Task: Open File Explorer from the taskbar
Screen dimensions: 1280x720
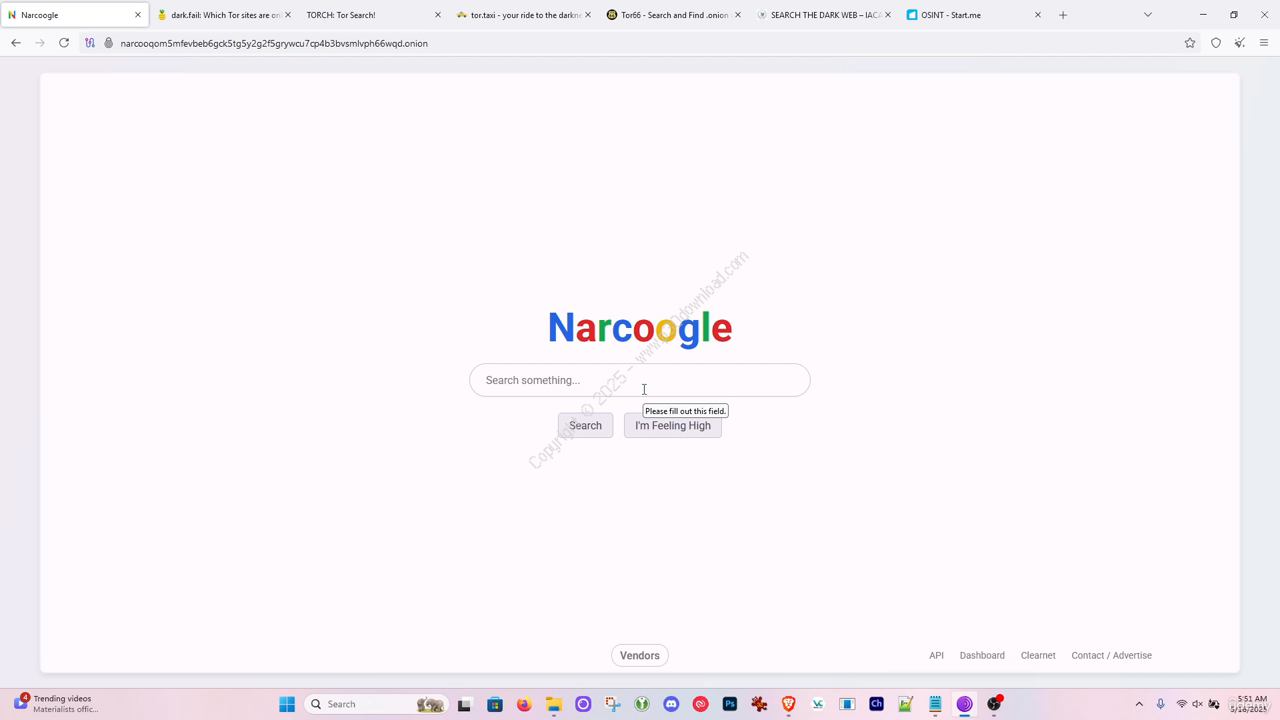Action: point(553,704)
